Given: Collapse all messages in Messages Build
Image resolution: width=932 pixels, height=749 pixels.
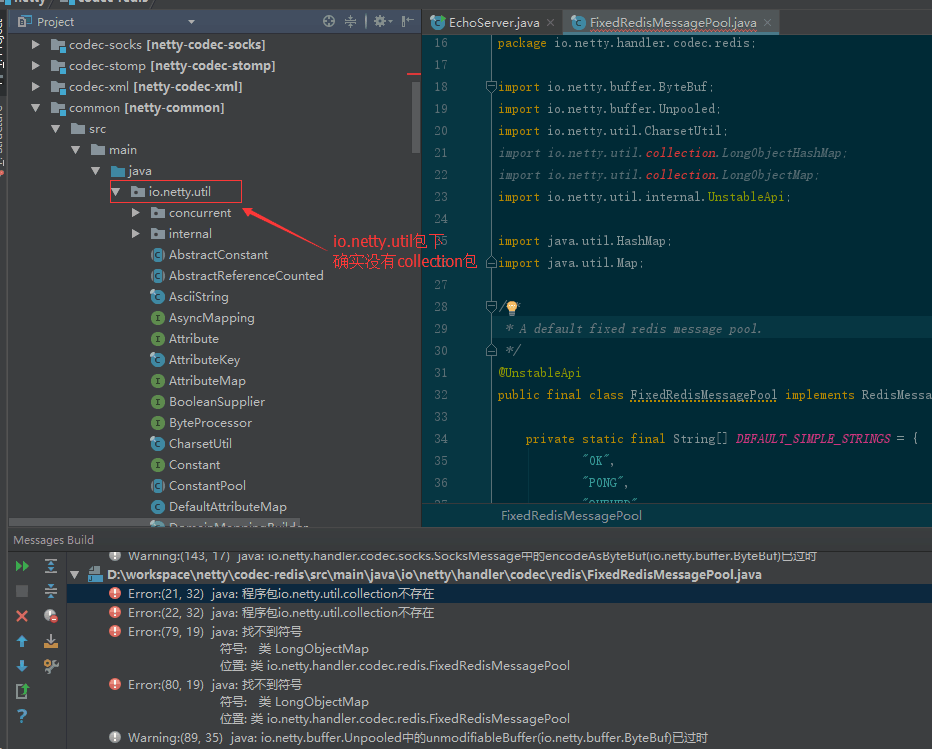Looking at the screenshot, I should coord(51,591).
